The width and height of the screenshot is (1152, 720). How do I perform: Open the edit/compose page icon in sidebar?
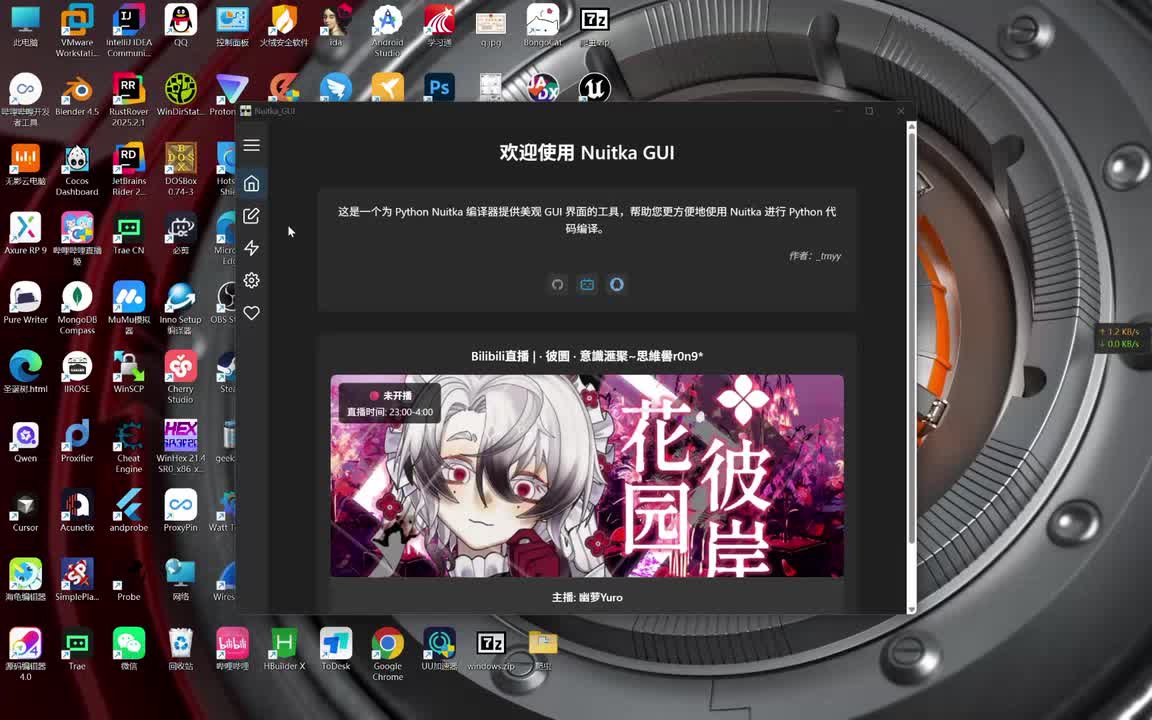click(x=251, y=215)
